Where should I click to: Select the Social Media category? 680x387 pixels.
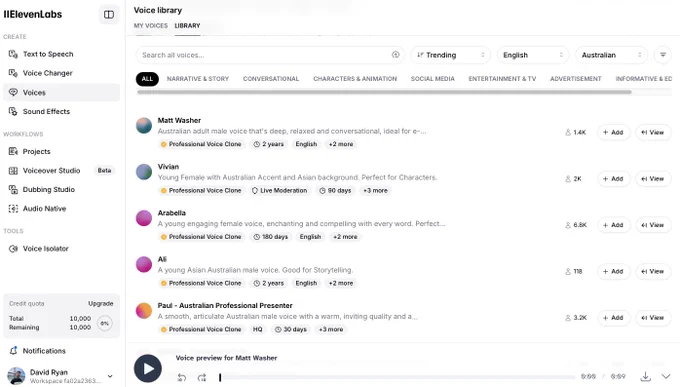point(433,79)
